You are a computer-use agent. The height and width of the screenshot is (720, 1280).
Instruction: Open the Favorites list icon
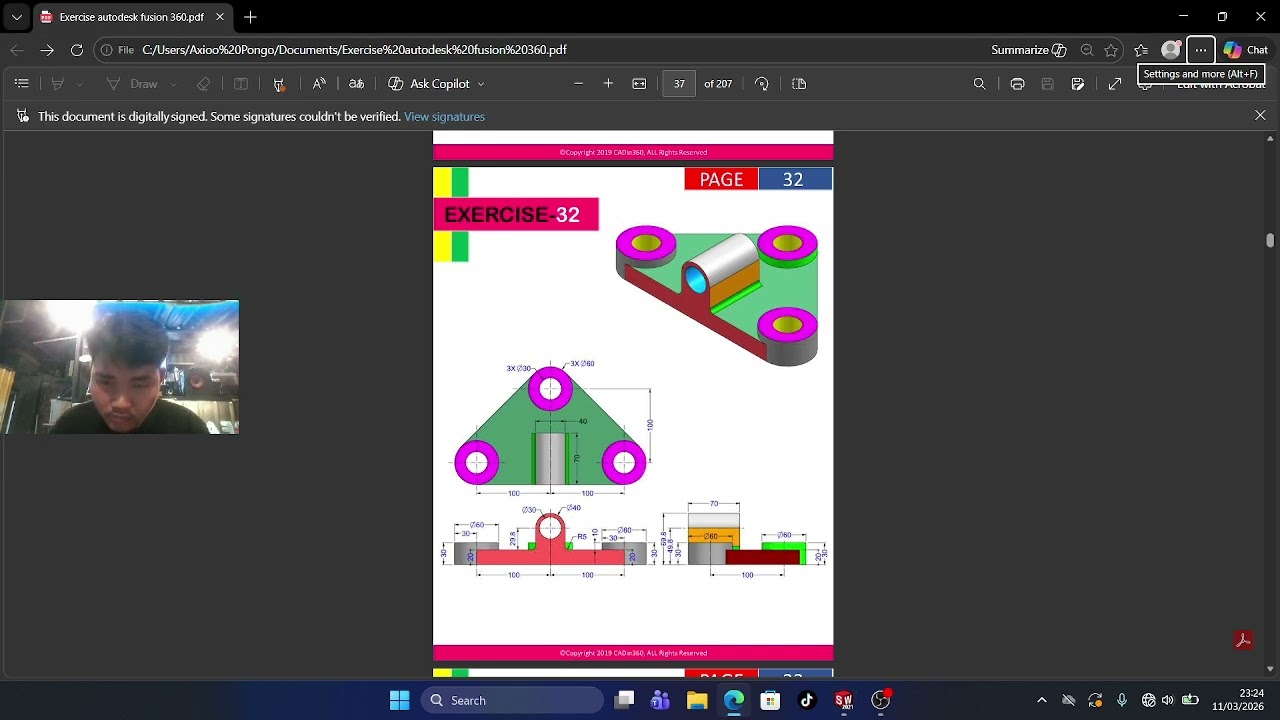[1141, 50]
